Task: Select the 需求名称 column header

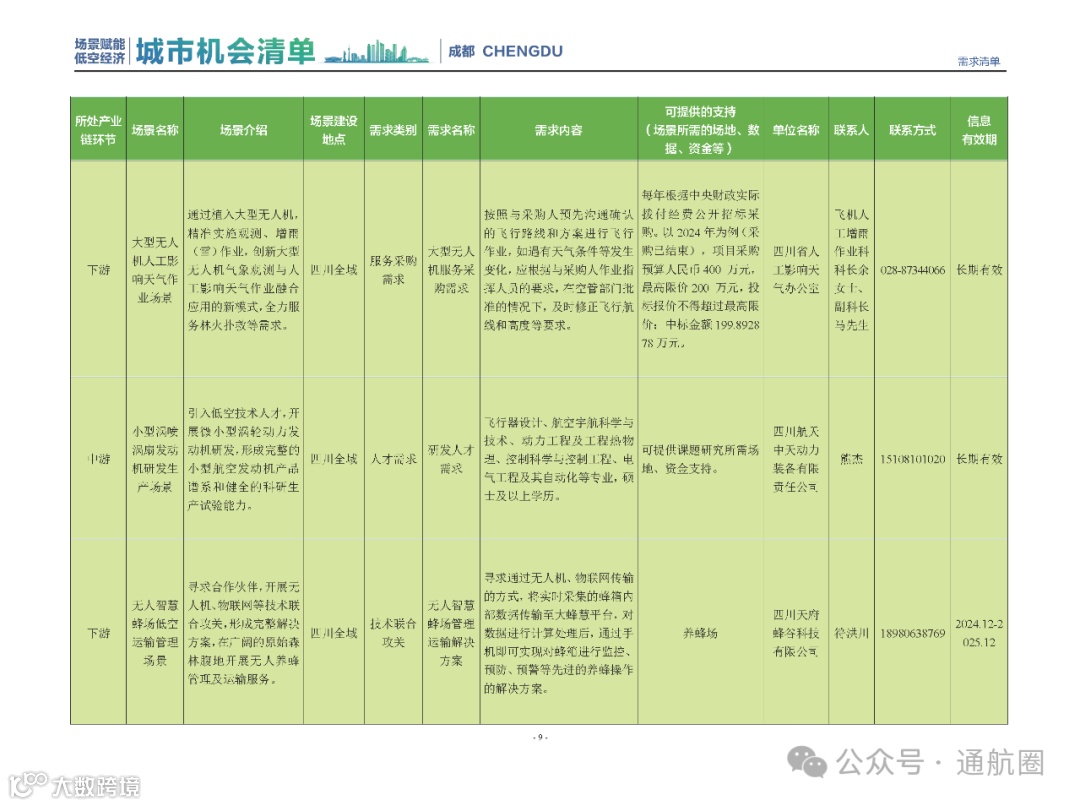Action: pos(450,130)
